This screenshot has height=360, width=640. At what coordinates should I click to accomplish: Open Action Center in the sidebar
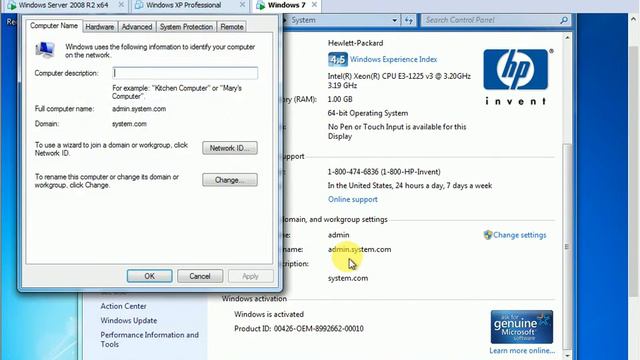[x=123, y=306]
